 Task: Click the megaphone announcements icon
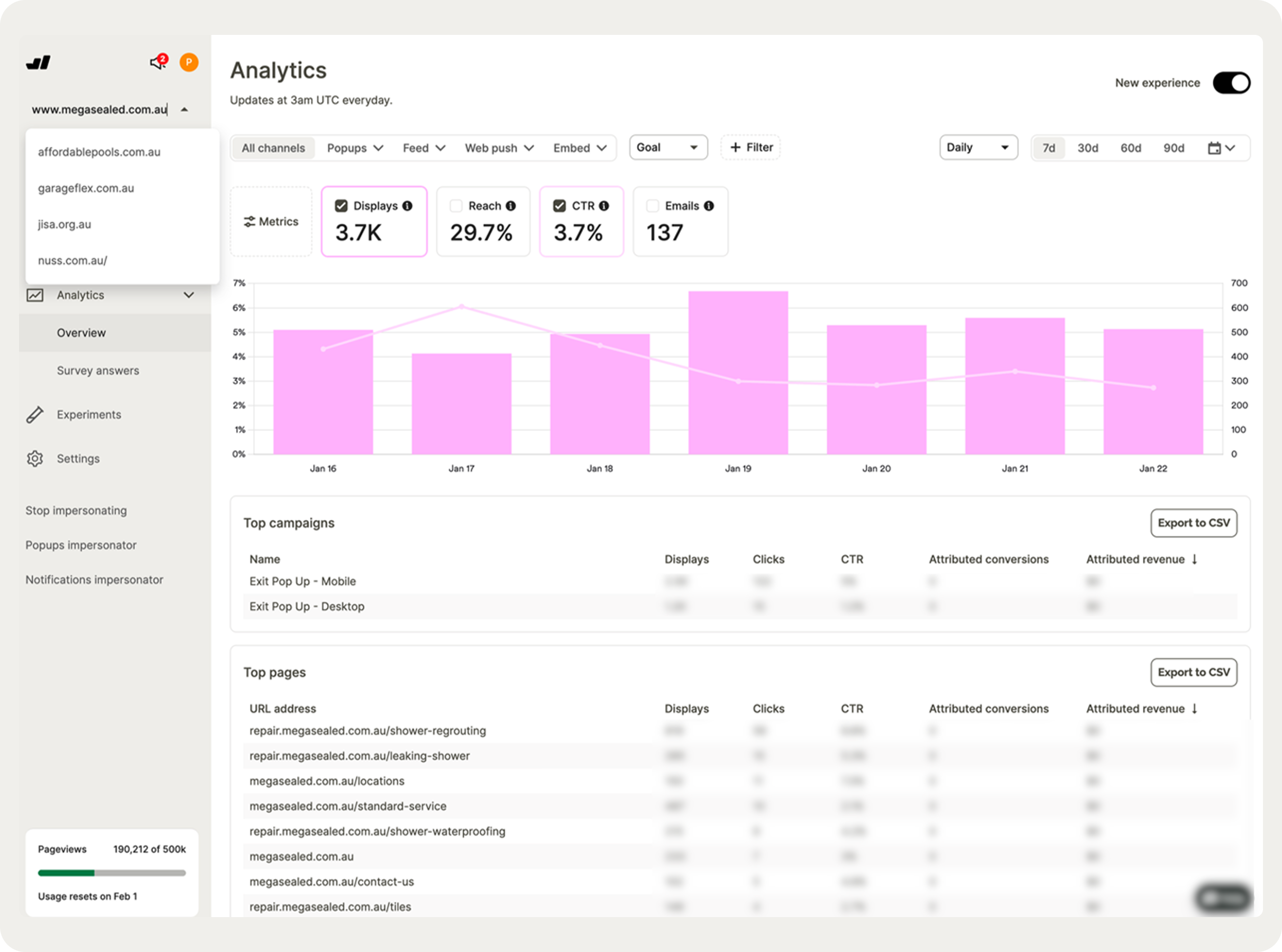pyautogui.click(x=157, y=62)
